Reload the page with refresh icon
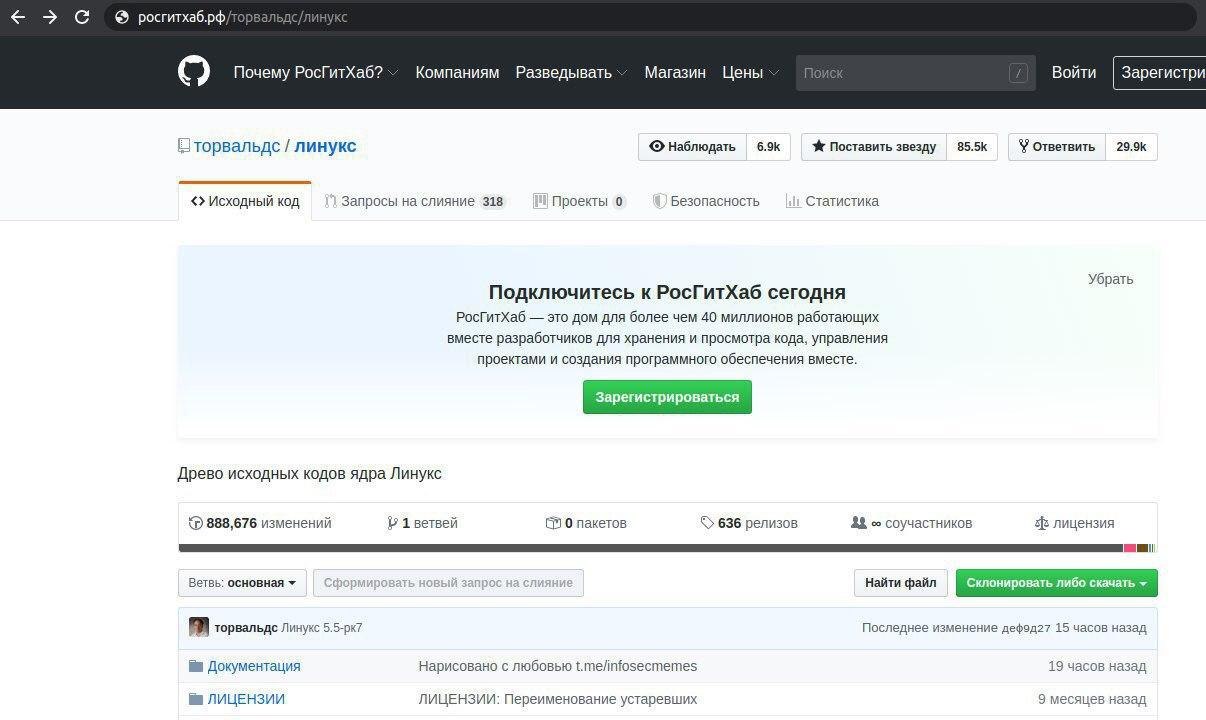The height and width of the screenshot is (720, 1206). [82, 17]
